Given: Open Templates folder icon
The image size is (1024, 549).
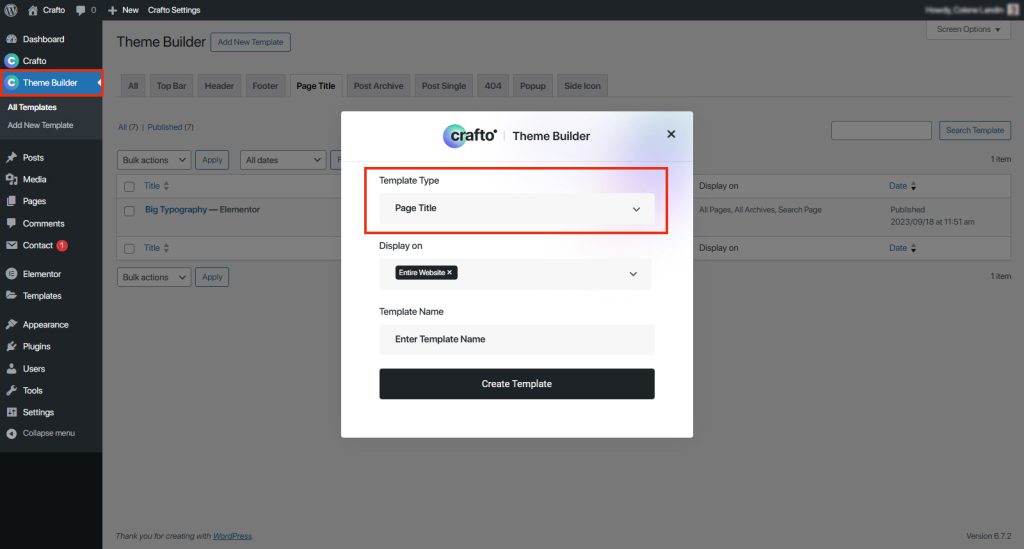Looking at the screenshot, I should pos(11,296).
